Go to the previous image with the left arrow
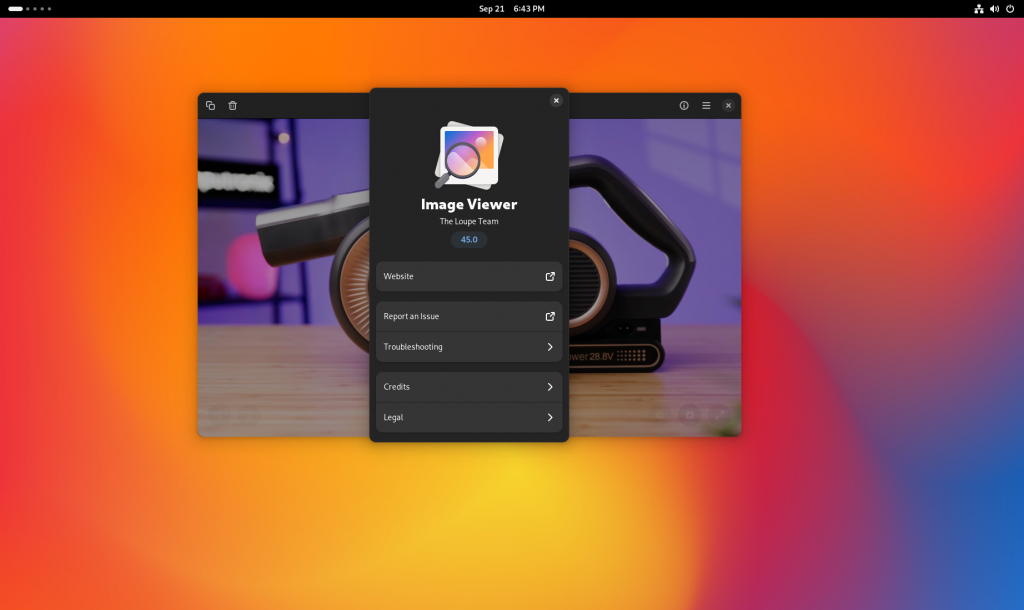The width and height of the screenshot is (1024, 610). coord(221,414)
